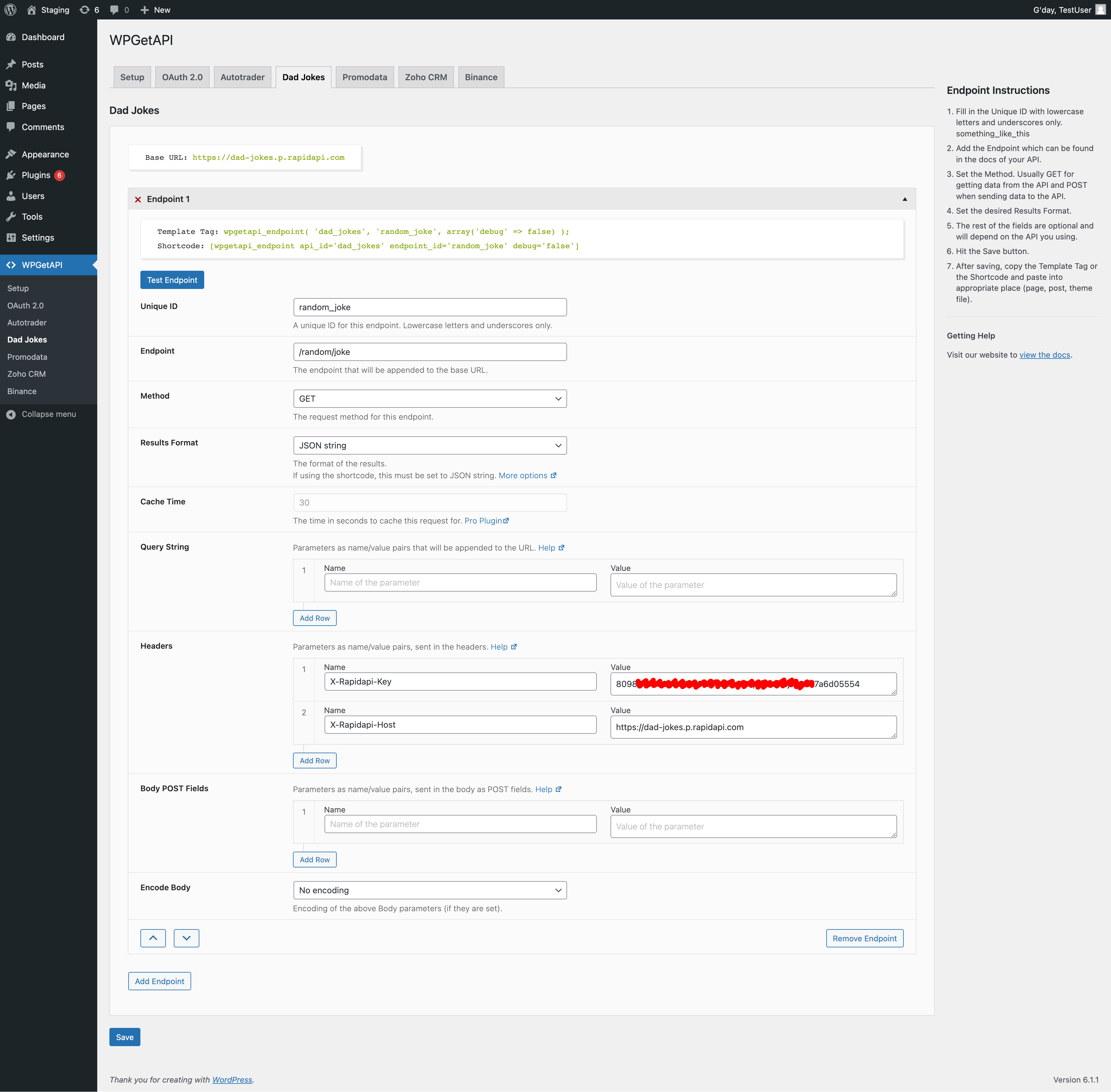Click the Cache Time input field
1111x1092 pixels.
[x=430, y=503]
